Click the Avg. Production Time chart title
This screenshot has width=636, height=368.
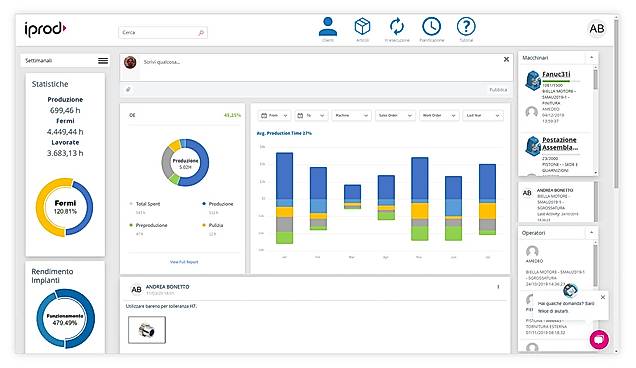pos(284,133)
